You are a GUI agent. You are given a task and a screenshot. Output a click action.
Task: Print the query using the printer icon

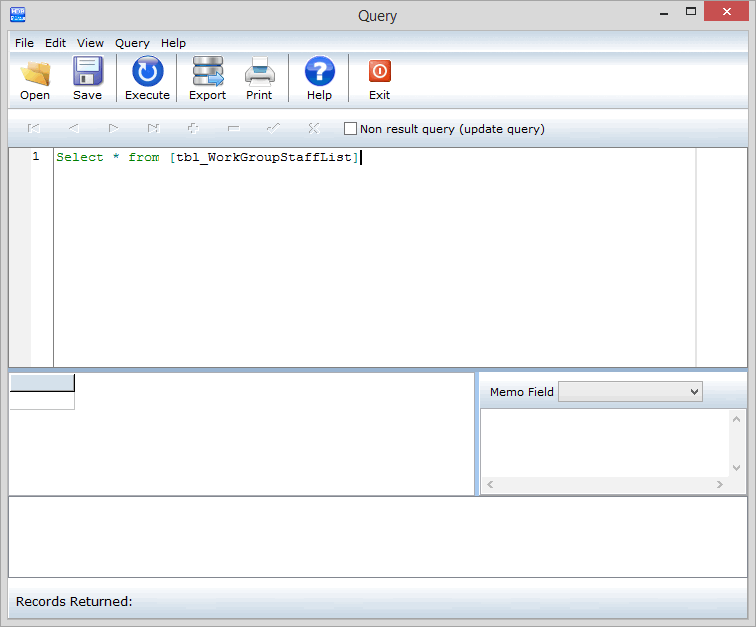pyautogui.click(x=259, y=73)
